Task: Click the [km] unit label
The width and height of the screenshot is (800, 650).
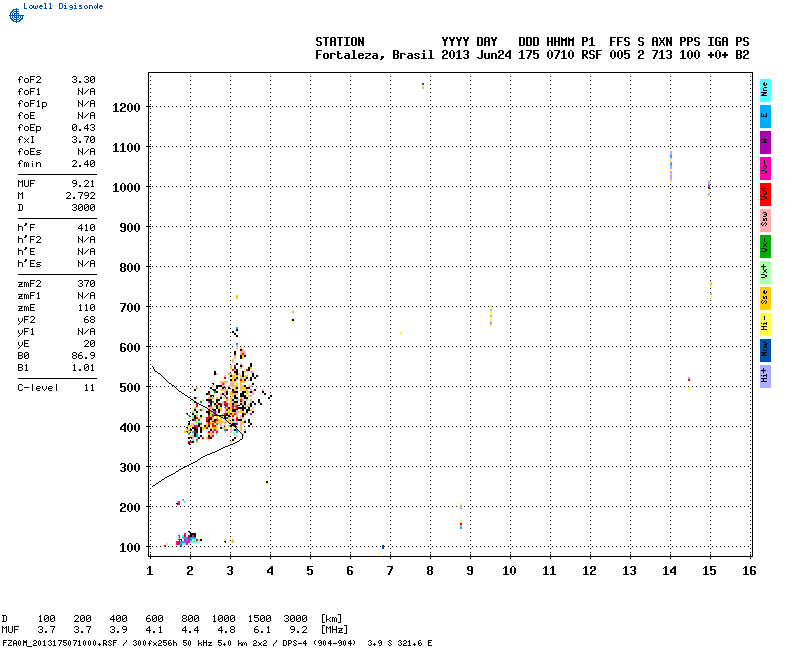Action: pyautogui.click(x=331, y=619)
